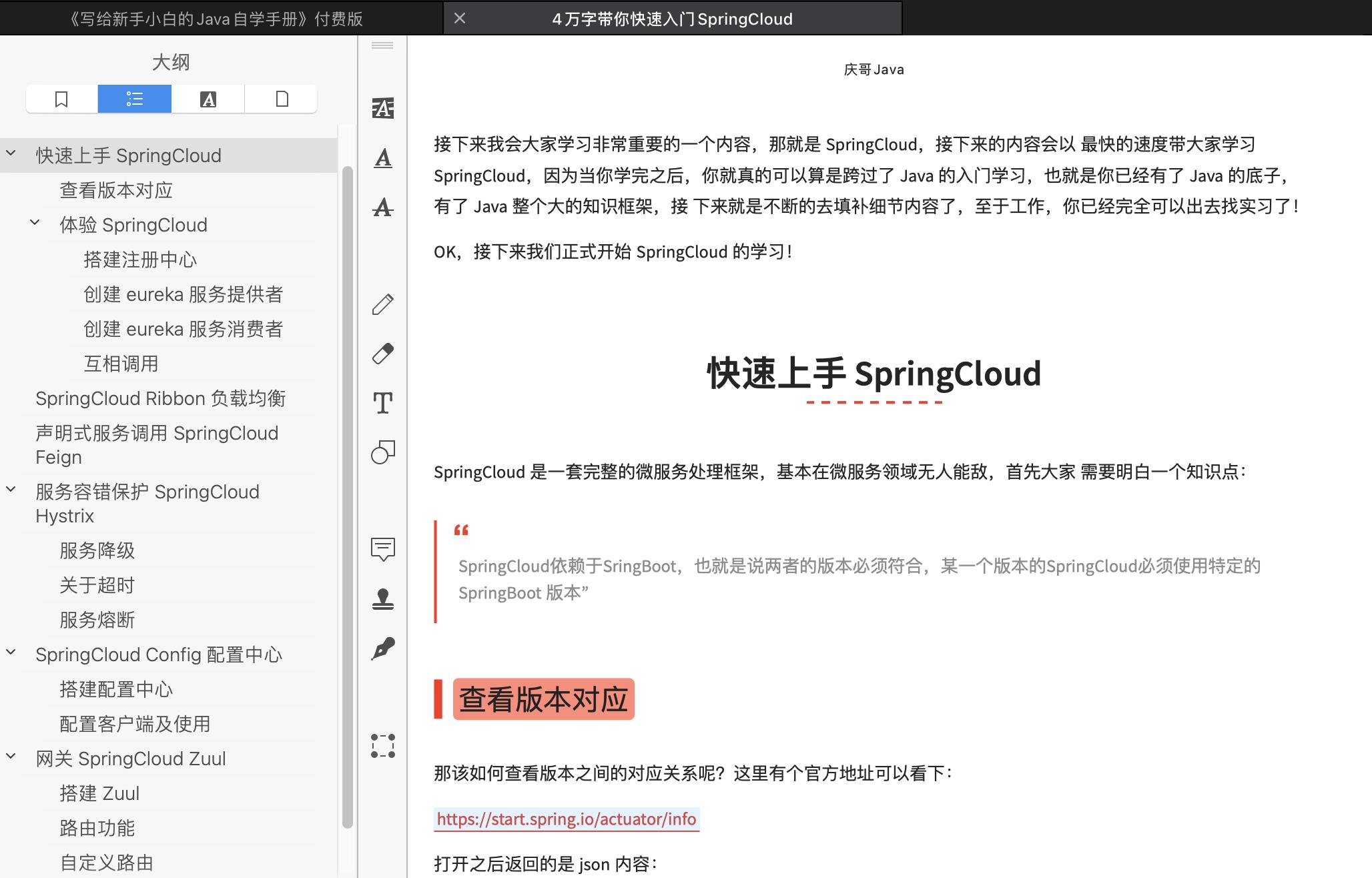Jump to 搭建 Zuul in outline
This screenshot has width=1372, height=878.
pos(99,793)
